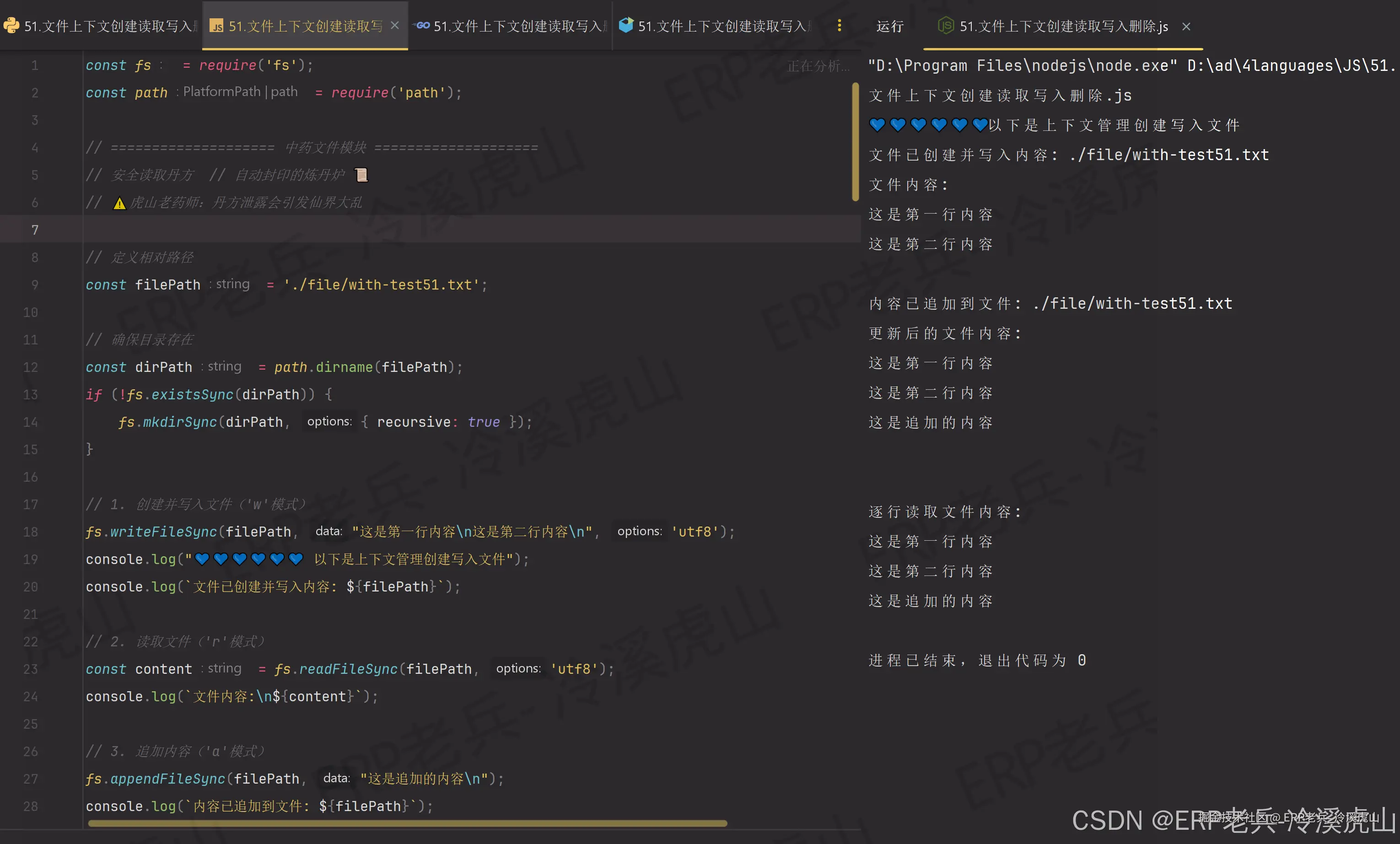Select the 运行 tool window label

[x=890, y=26]
